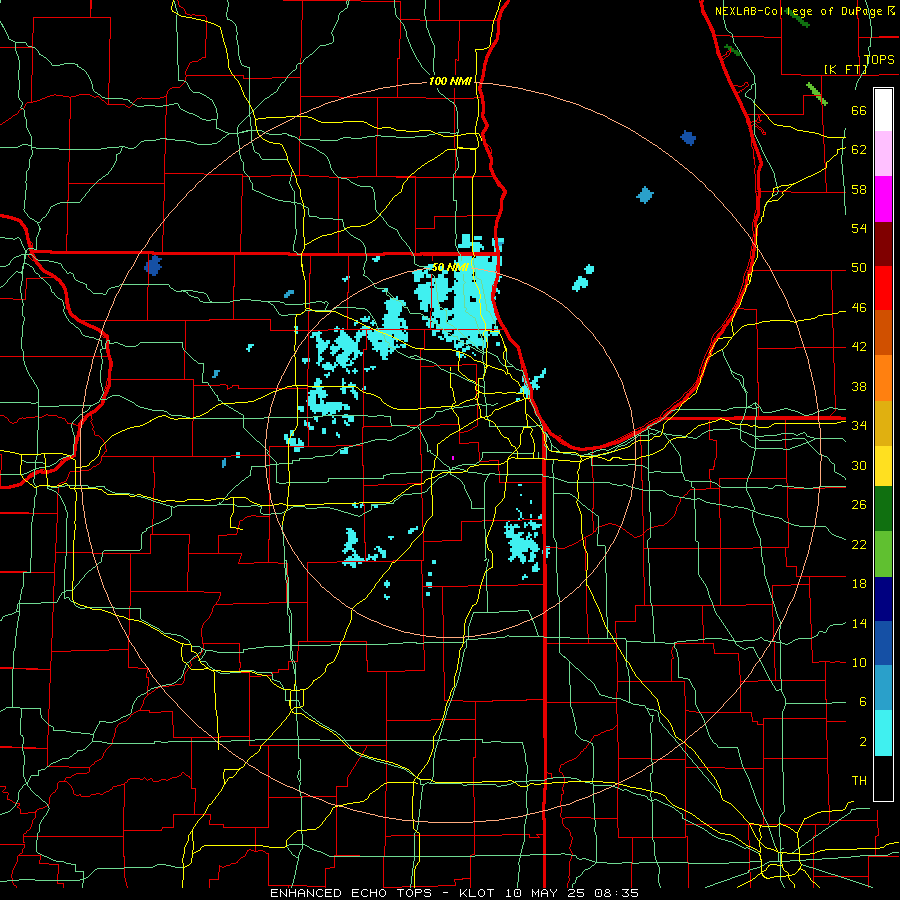The height and width of the screenshot is (900, 900).
Task: Click the legend value 10
Action: [x=859, y=662]
